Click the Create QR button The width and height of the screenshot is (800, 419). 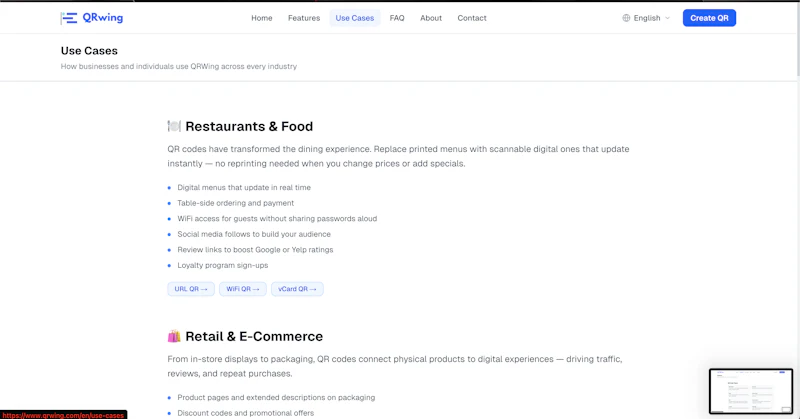point(709,18)
